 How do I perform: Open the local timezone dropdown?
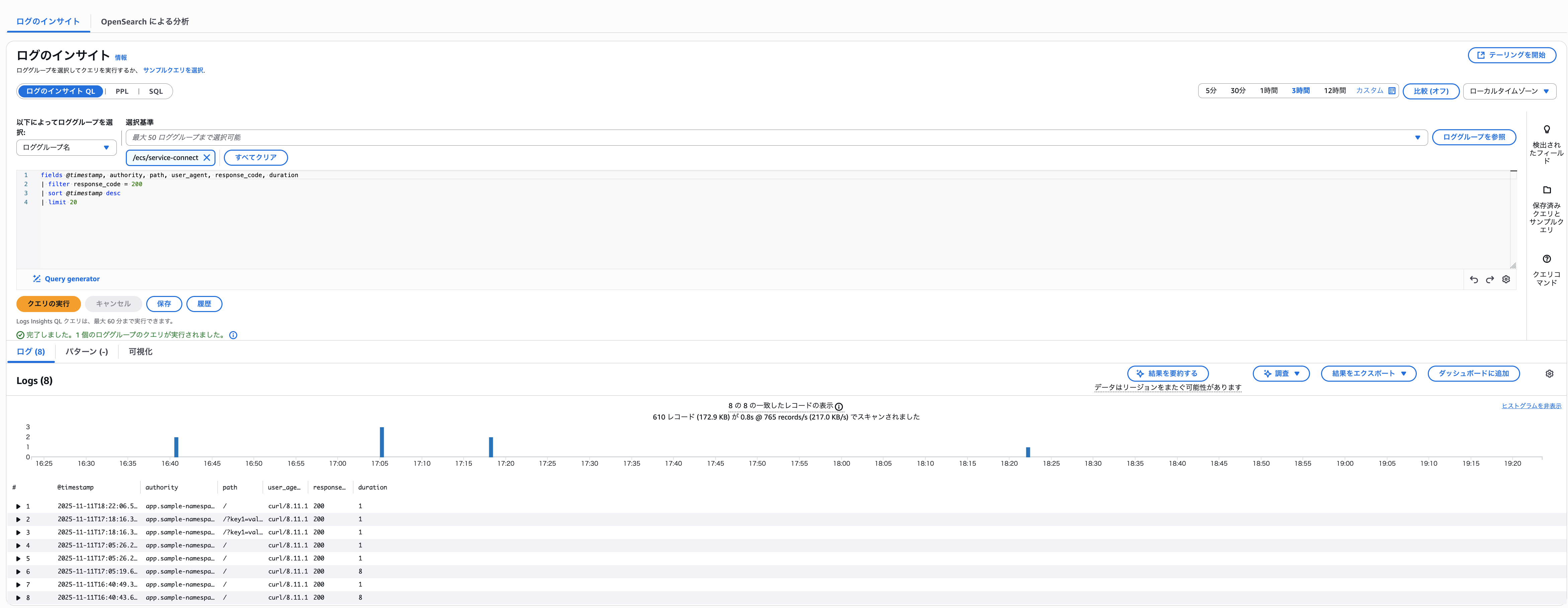coord(1509,91)
